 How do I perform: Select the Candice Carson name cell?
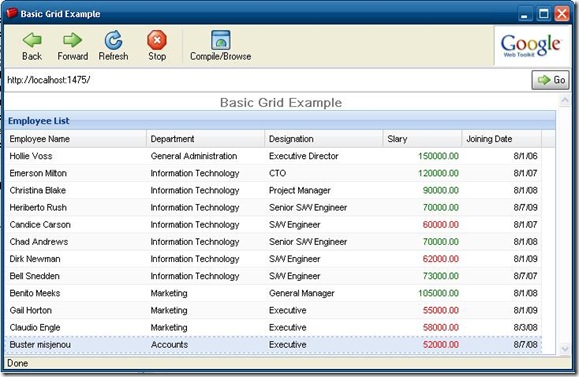coord(40,225)
